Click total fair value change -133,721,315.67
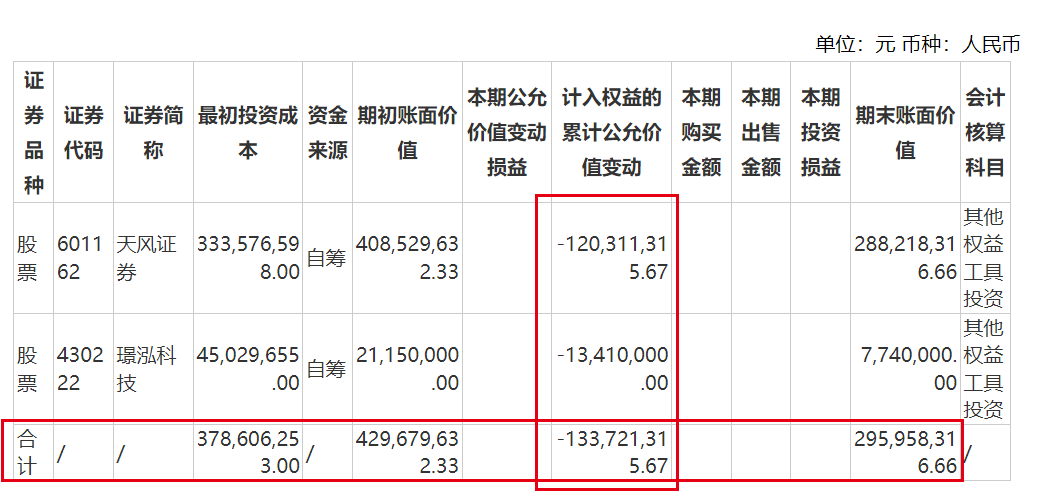The width and height of the screenshot is (1048, 496). (612, 452)
